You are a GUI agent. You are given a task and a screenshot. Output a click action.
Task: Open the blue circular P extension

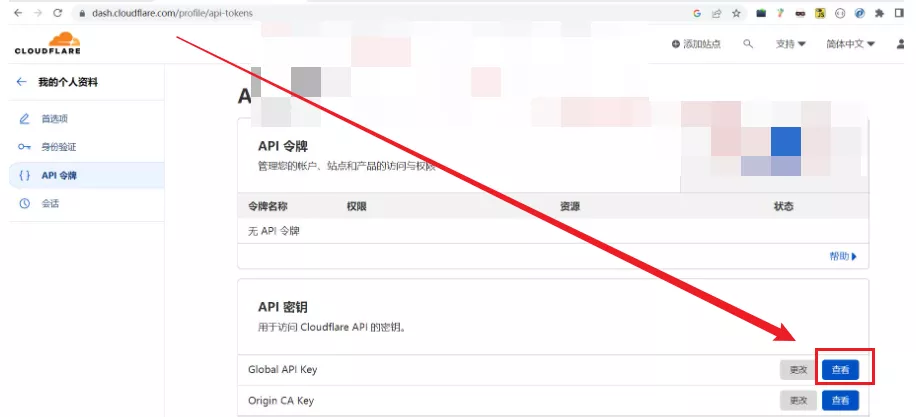click(x=859, y=13)
